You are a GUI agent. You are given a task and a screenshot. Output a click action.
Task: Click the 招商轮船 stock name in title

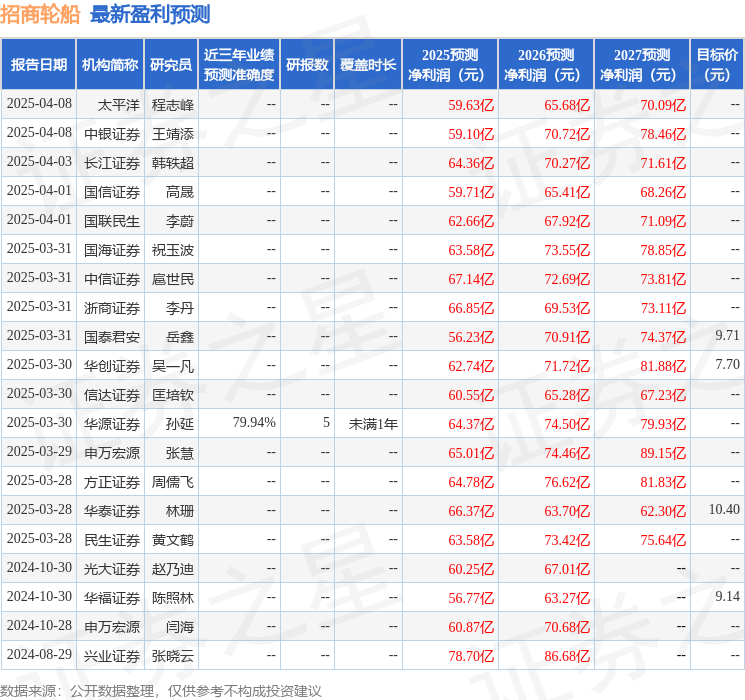(x=41, y=14)
